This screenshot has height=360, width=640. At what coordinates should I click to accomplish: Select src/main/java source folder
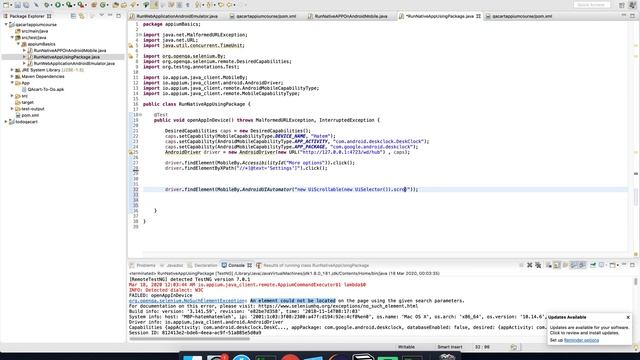(x=35, y=31)
